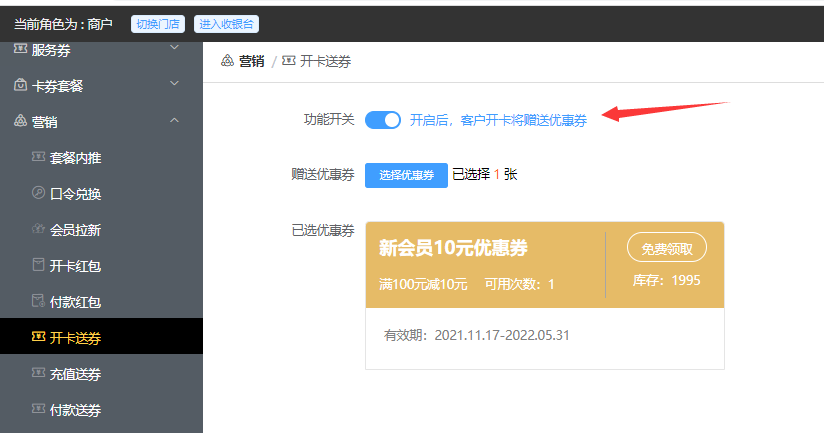The height and width of the screenshot is (433, 824).
Task: Click the 切换门店 button
Action: coord(158,24)
